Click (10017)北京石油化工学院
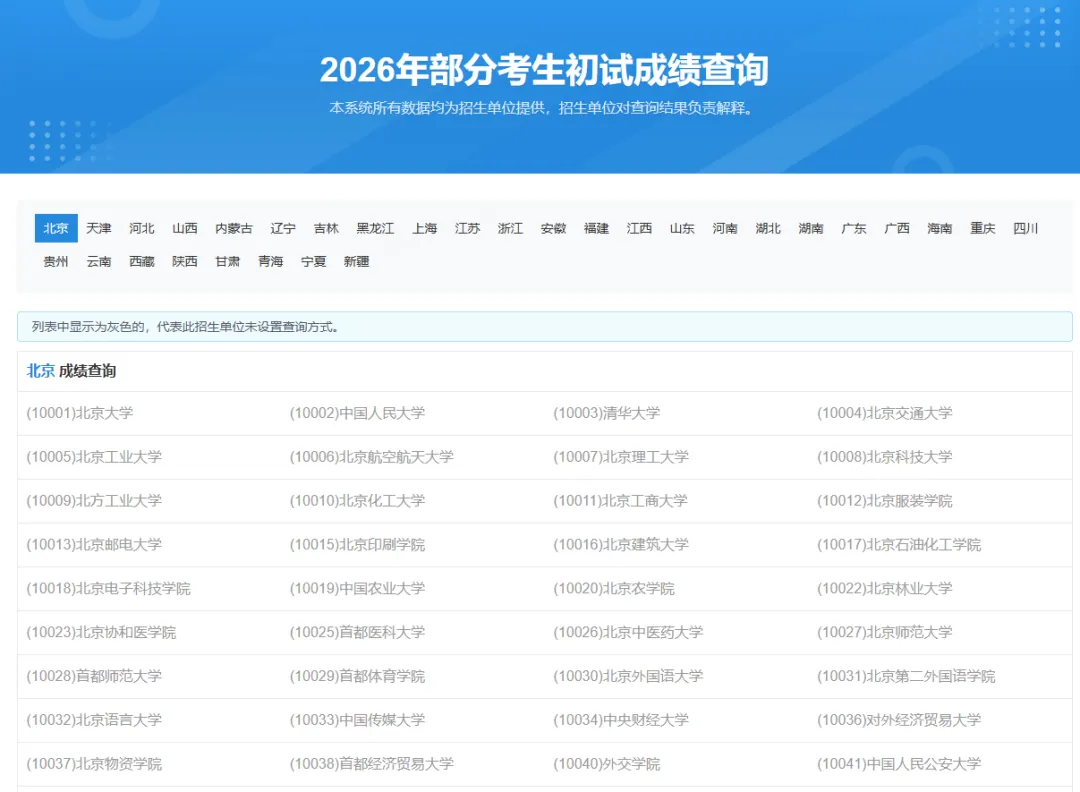1080x792 pixels. pyautogui.click(x=900, y=545)
